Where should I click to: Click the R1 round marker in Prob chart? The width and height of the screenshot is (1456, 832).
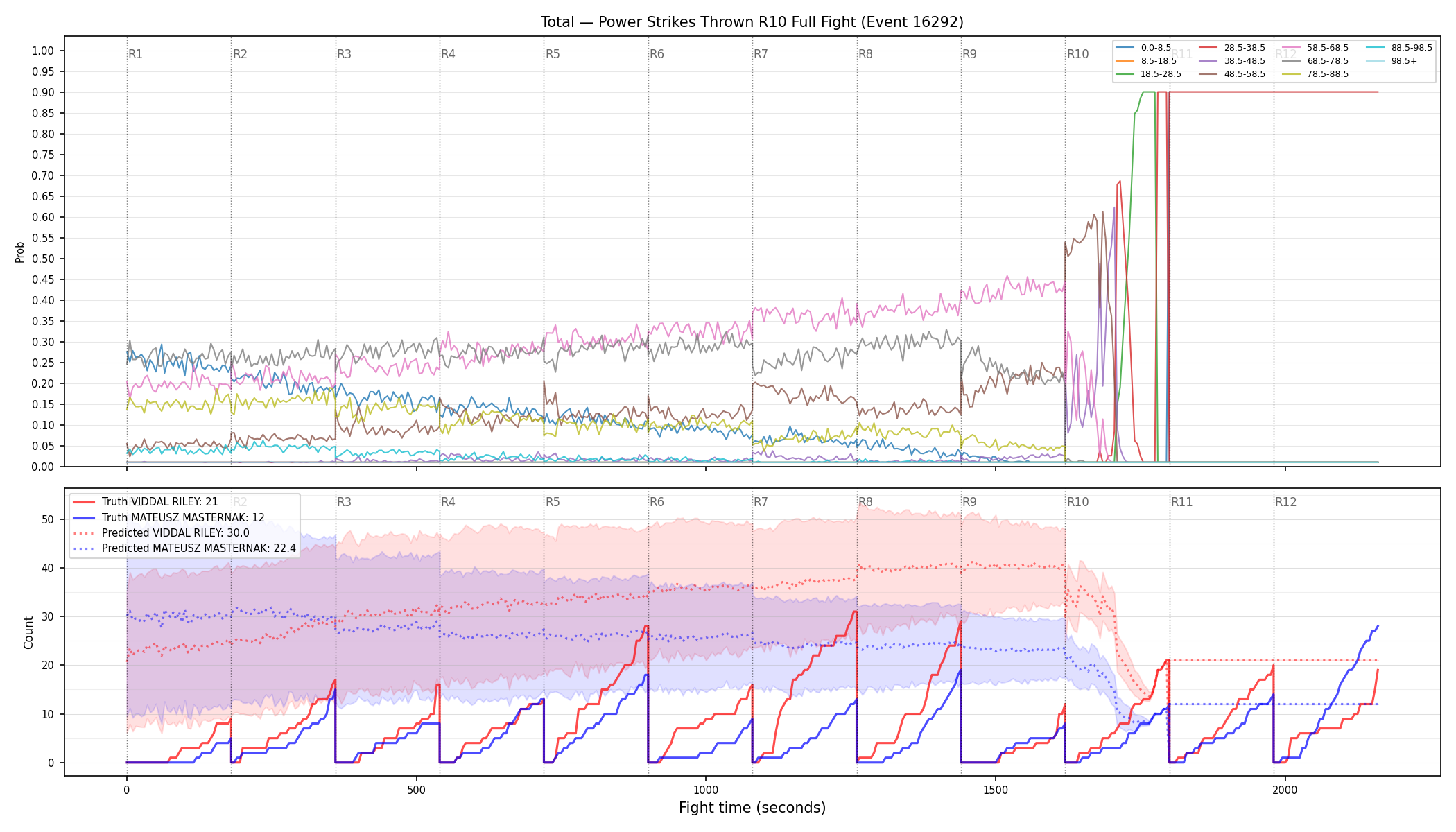pos(135,54)
